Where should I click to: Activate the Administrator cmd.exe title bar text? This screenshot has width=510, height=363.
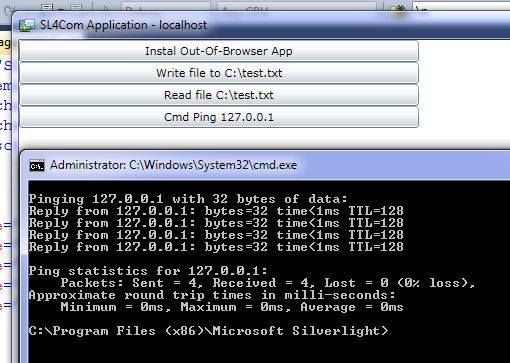coord(173,165)
